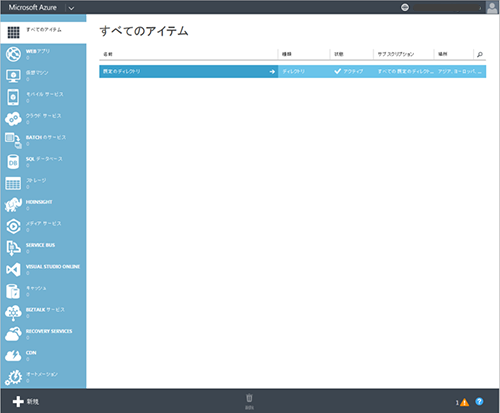Click the globe language icon in header
Image resolution: width=500 pixels, height=413 pixels.
coord(405,7)
